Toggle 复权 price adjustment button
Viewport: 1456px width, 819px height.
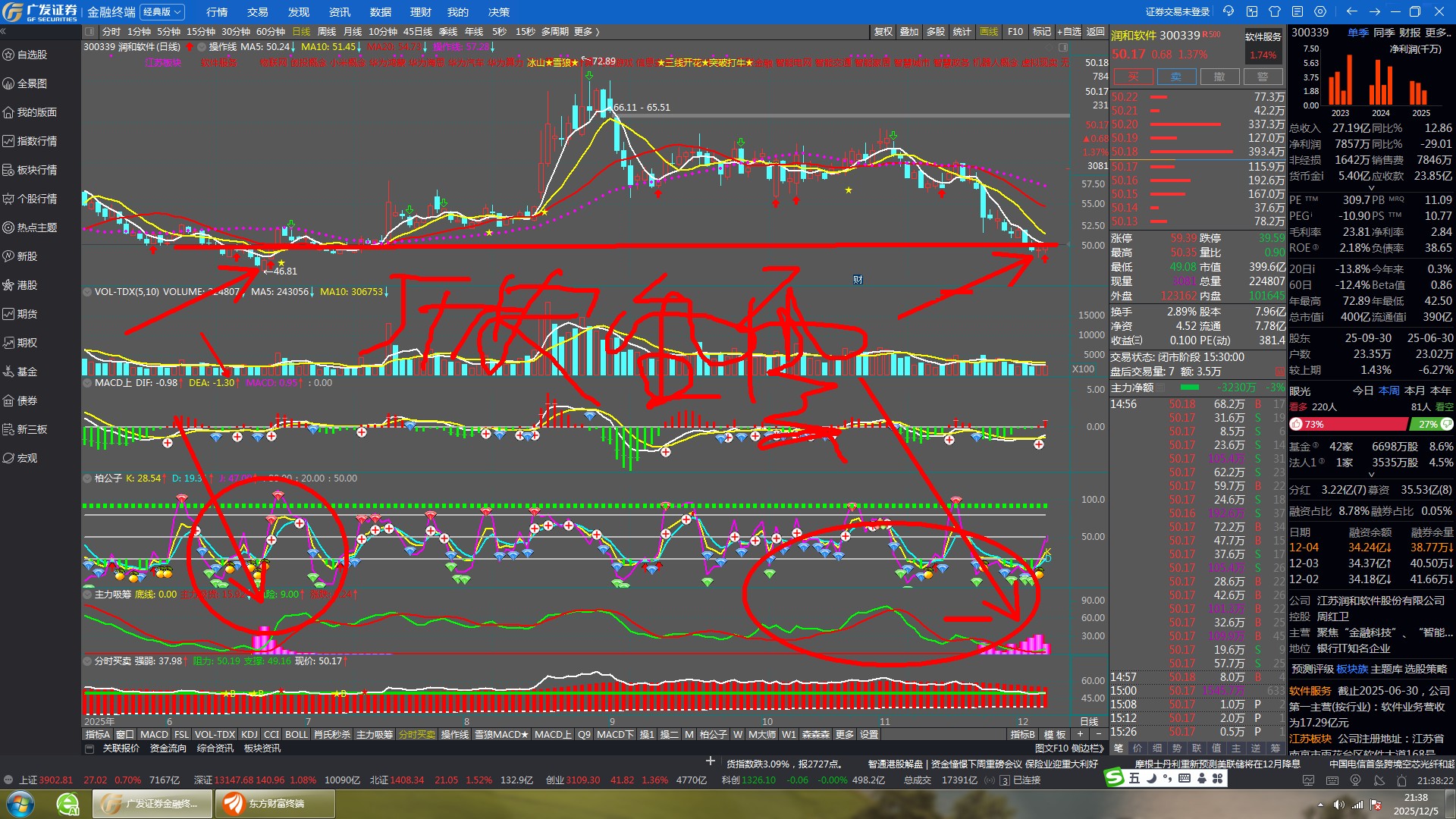pos(883,32)
